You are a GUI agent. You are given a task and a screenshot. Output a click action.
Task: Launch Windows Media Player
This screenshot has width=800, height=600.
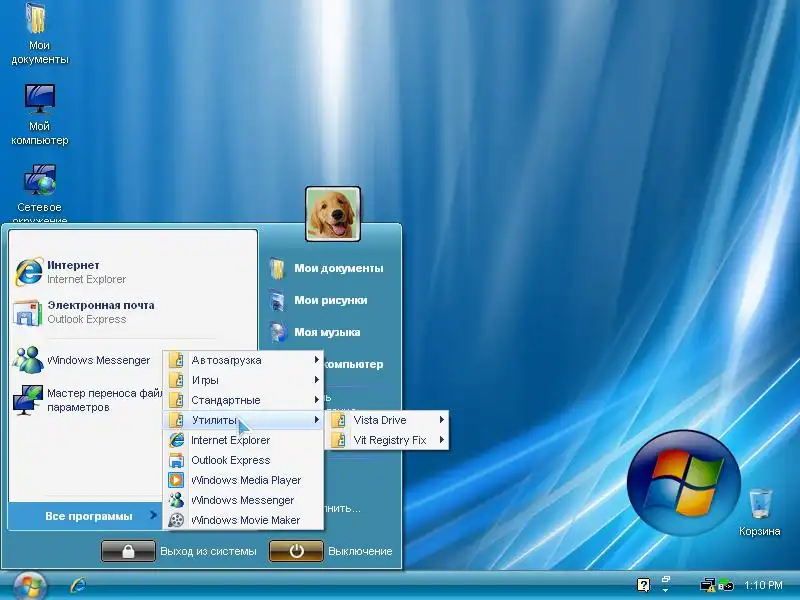tap(243, 480)
